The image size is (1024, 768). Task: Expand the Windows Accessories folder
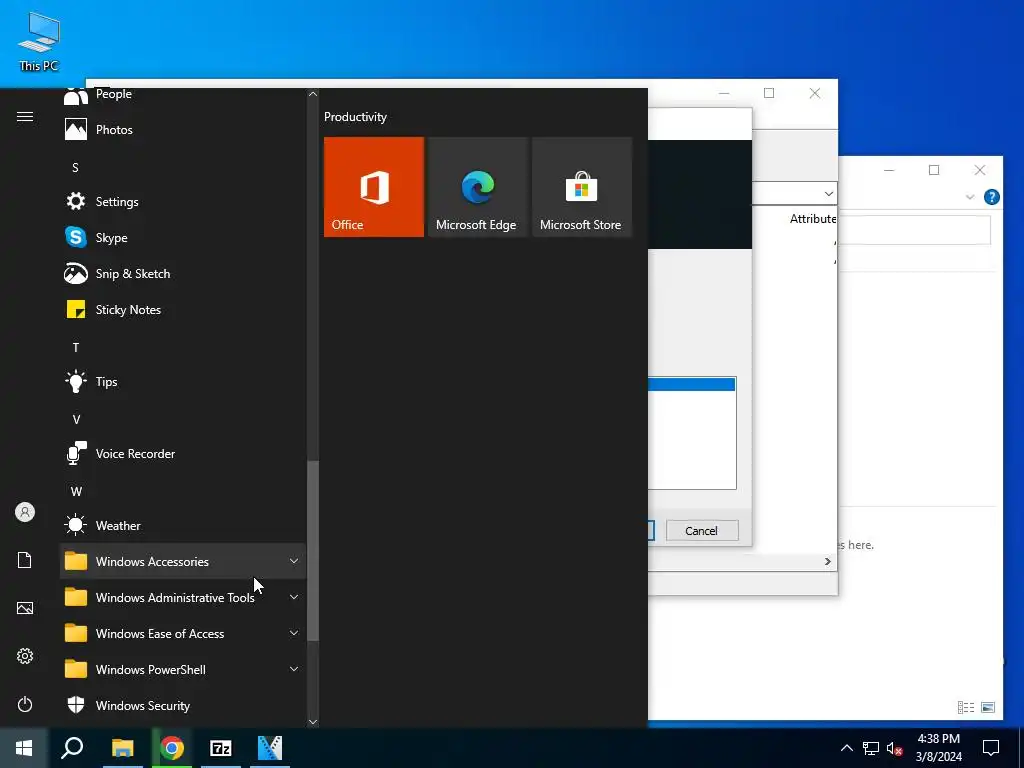[x=182, y=561]
